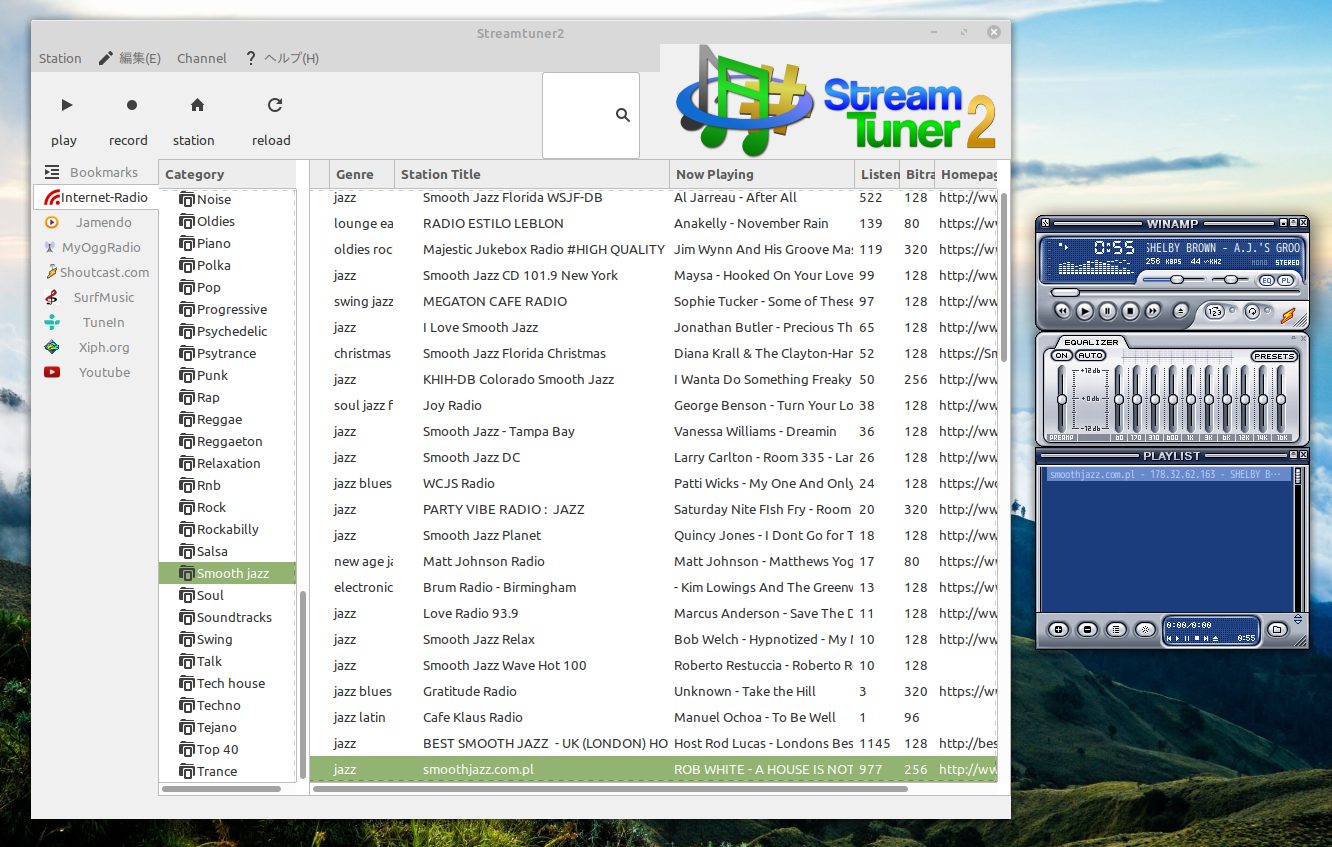Click the equalizer PREAMP slider
Screen dimensions: 1332x847
[1062, 399]
